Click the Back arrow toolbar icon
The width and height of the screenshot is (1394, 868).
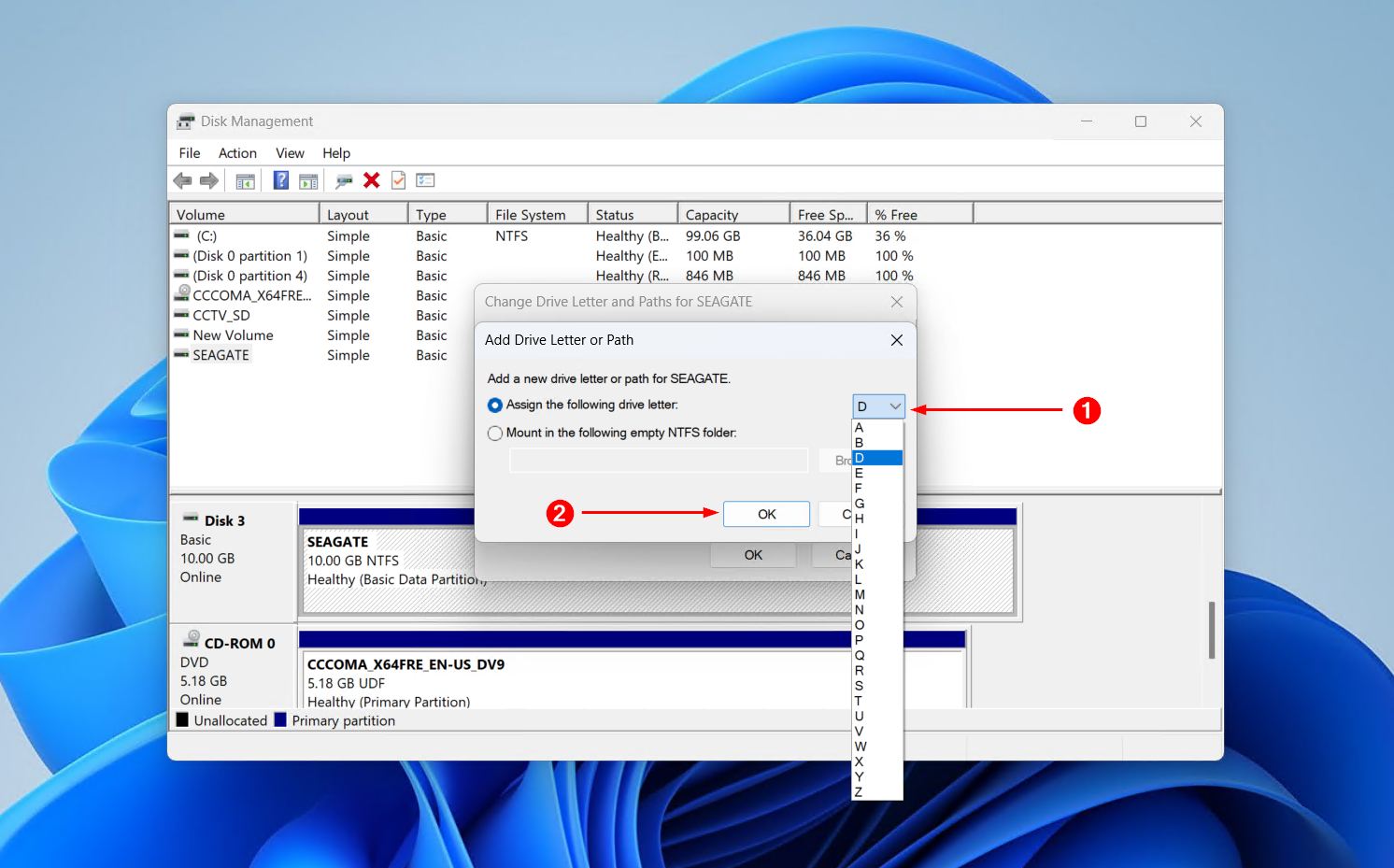click(182, 181)
